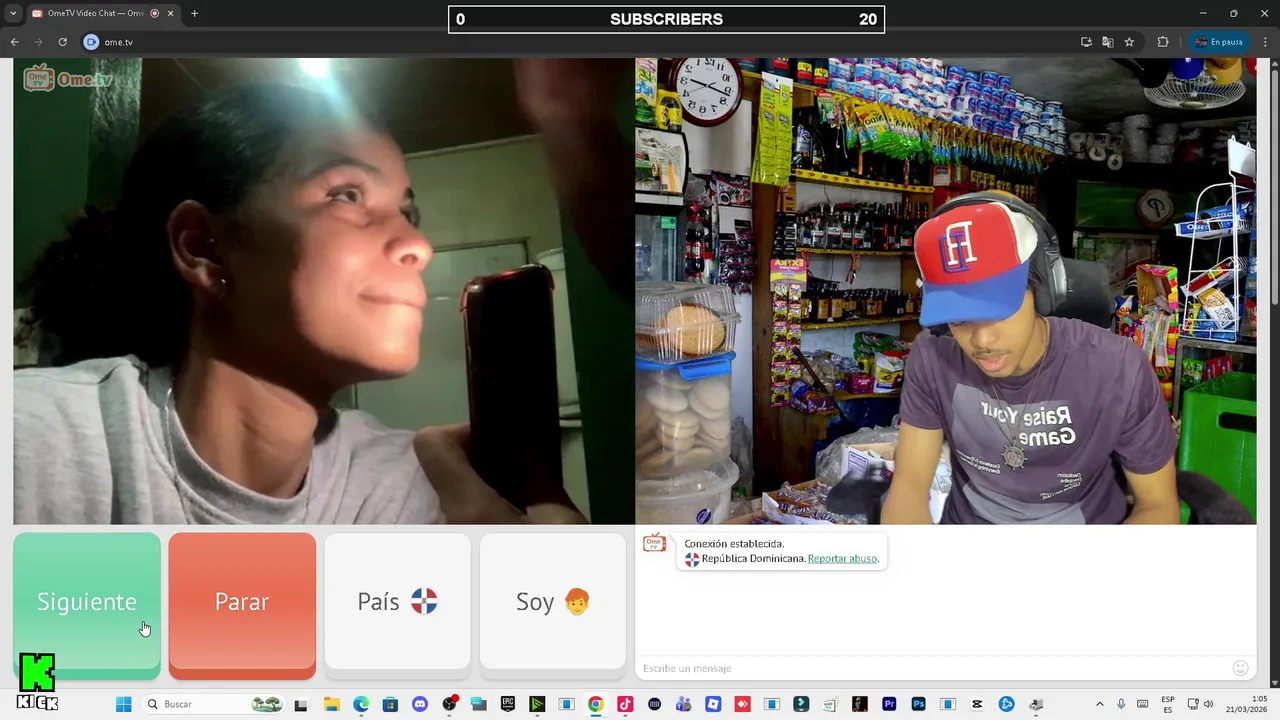The image size is (1280, 720).
Task: Open the País country selector
Action: click(397, 601)
